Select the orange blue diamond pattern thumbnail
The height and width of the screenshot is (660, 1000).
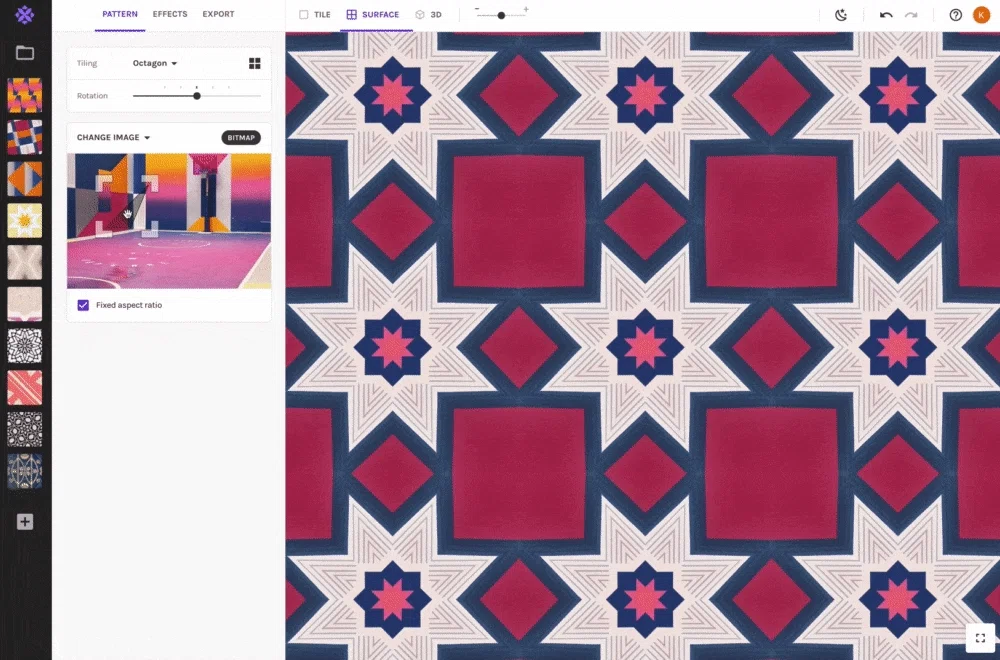(x=25, y=179)
